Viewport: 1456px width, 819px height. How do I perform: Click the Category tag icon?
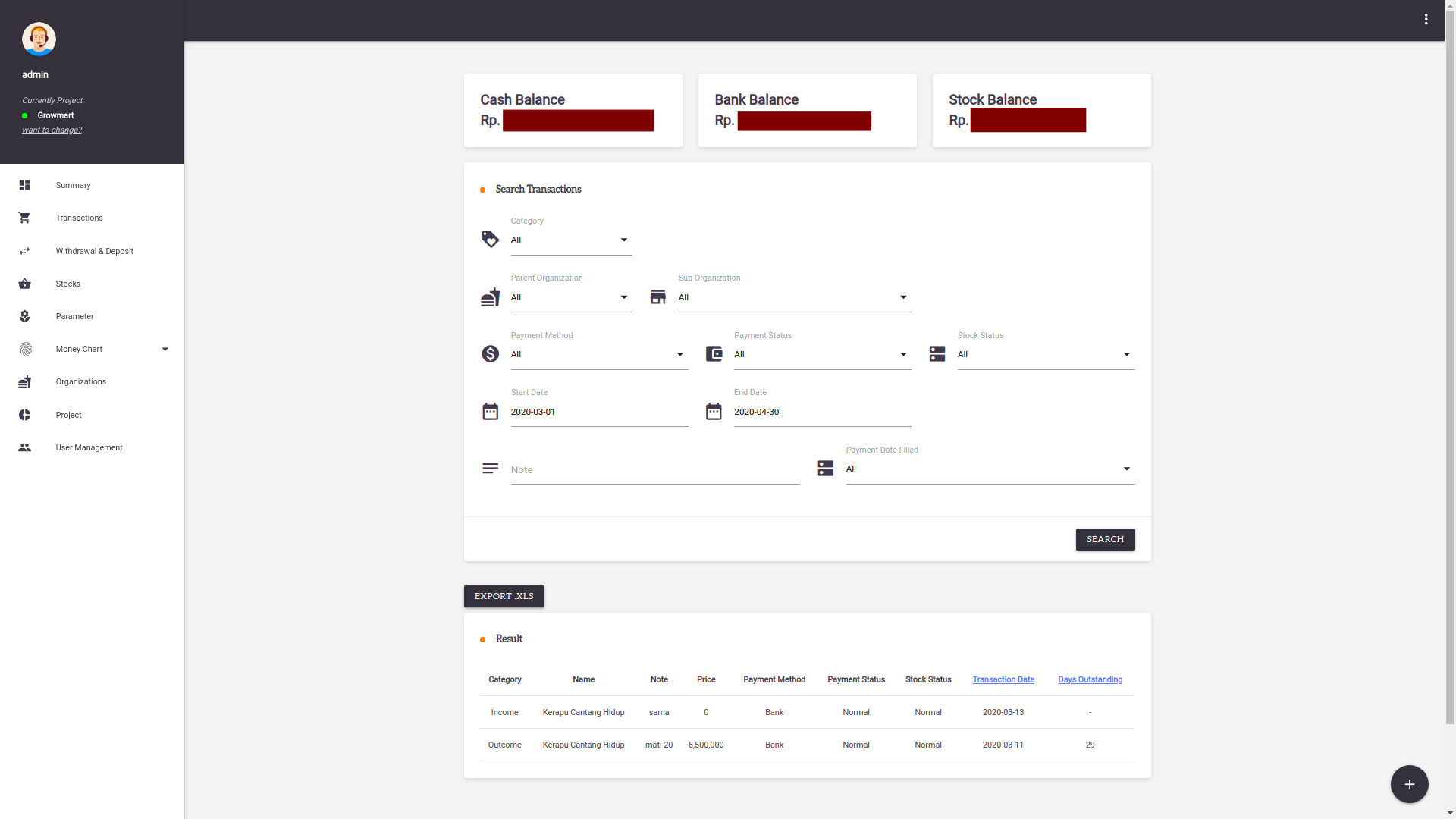click(x=491, y=239)
